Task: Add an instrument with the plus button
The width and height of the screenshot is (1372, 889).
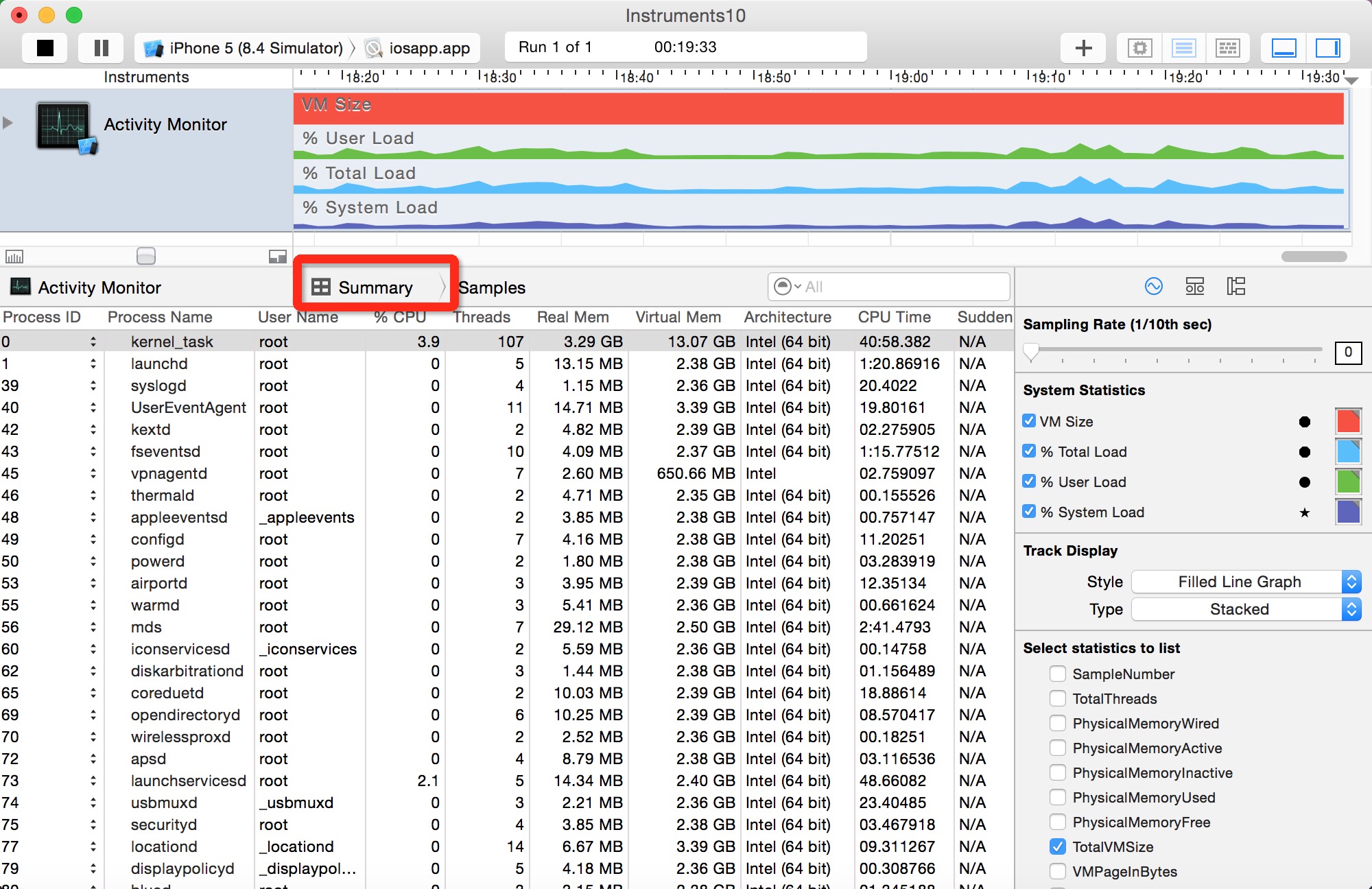Action: pyautogui.click(x=1083, y=48)
